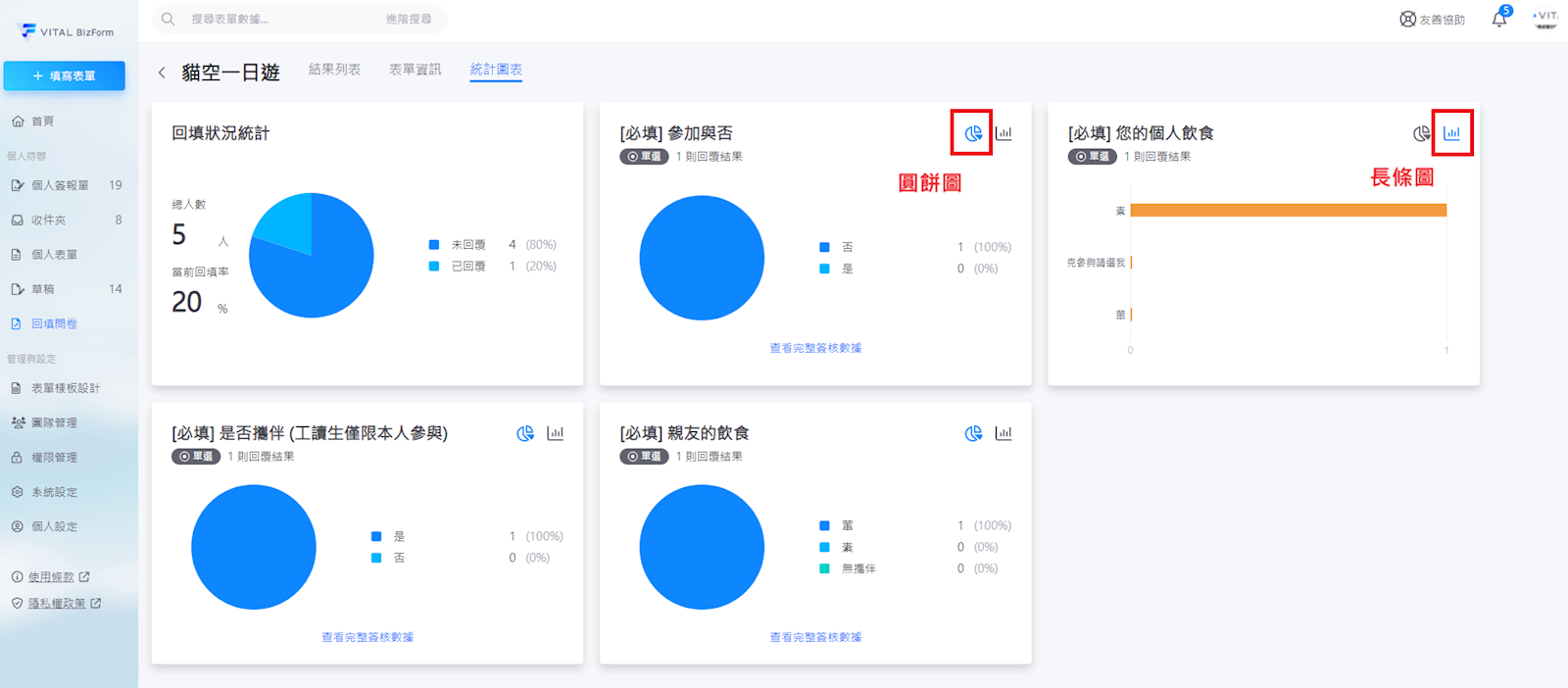
Task: Show bar chart for 親友的飲食 card
Action: tap(1004, 433)
